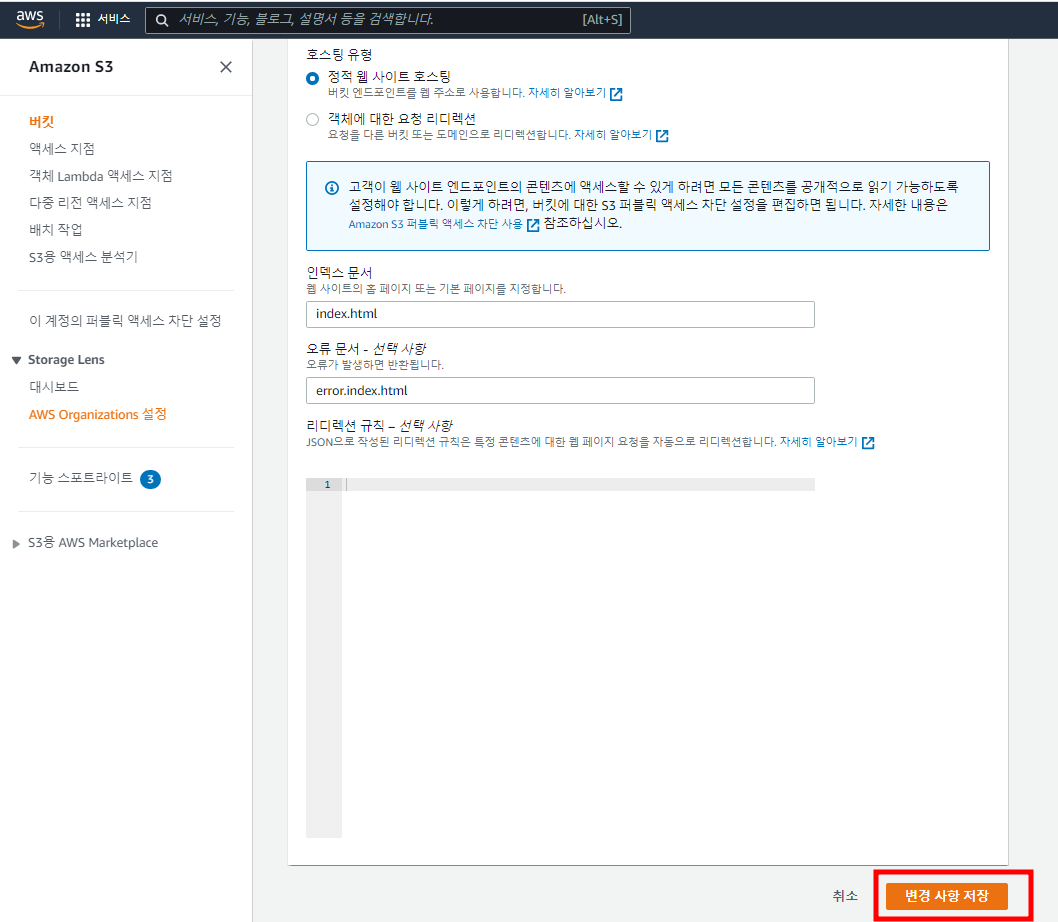This screenshot has height=922, width=1058.
Task: Click 변경 사항 저장 button
Action: [x=947, y=896]
